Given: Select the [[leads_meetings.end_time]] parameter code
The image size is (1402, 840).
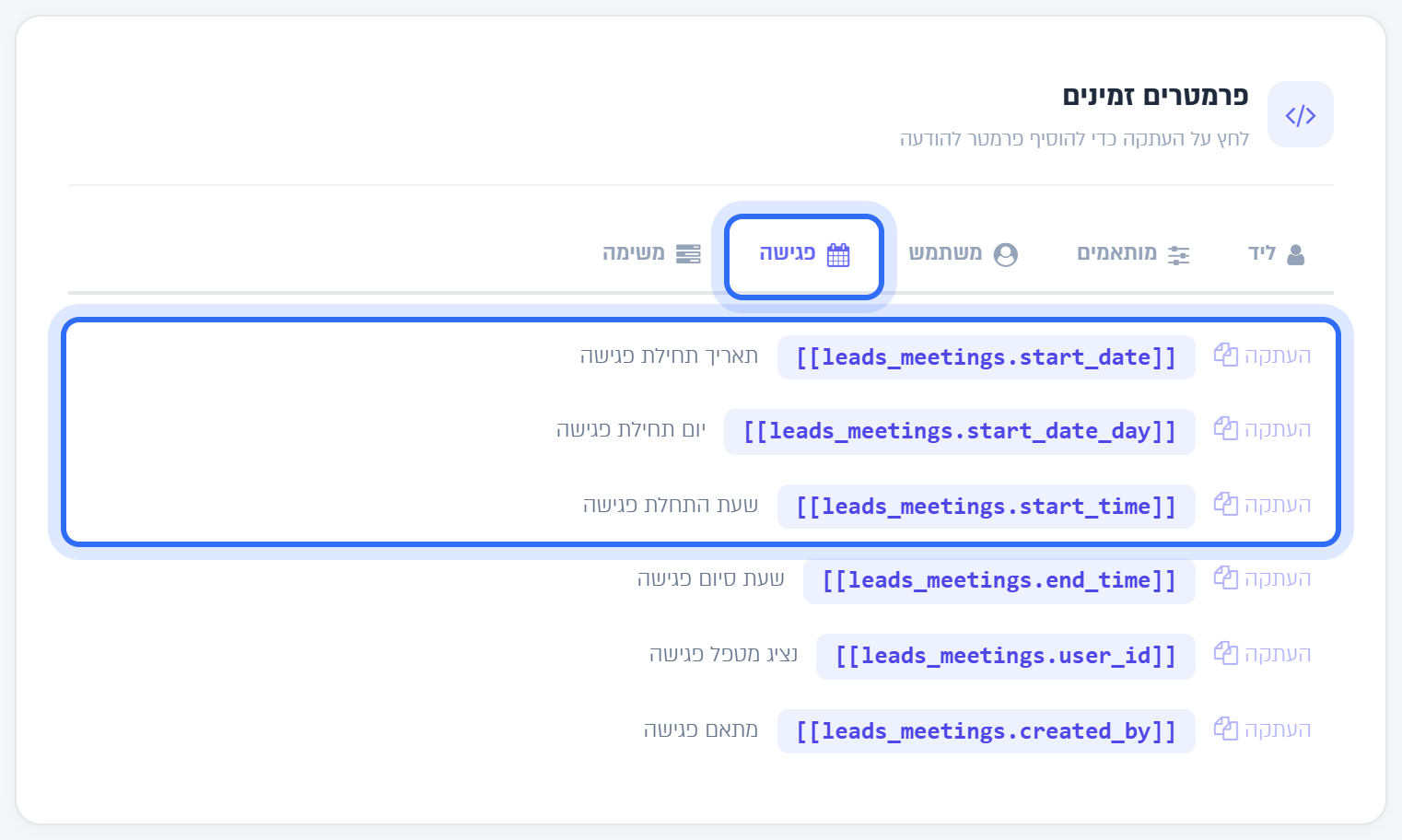Looking at the screenshot, I should [x=999, y=580].
